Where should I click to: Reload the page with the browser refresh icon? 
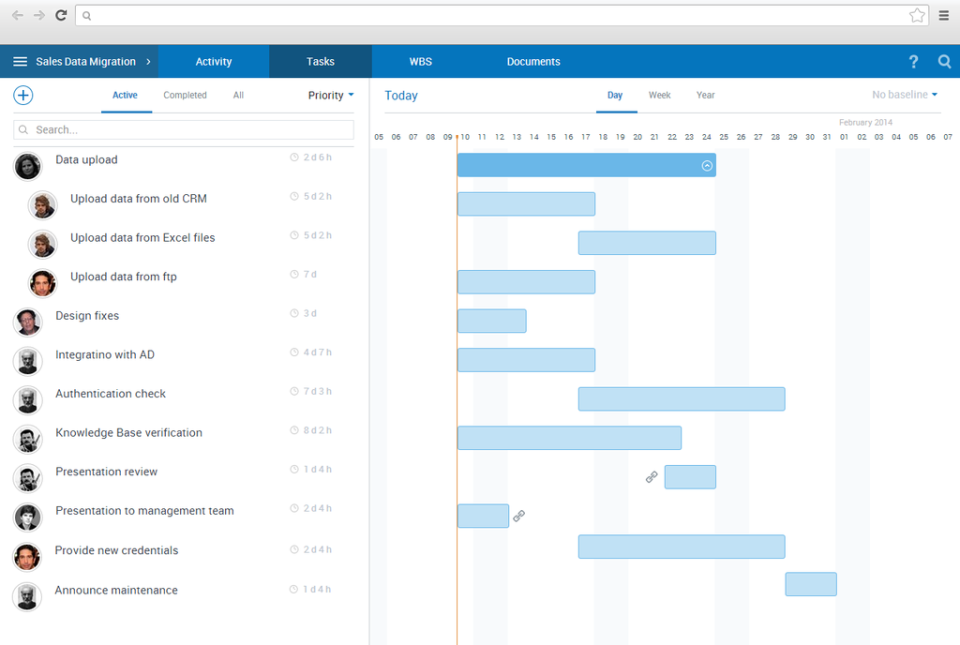pos(60,15)
